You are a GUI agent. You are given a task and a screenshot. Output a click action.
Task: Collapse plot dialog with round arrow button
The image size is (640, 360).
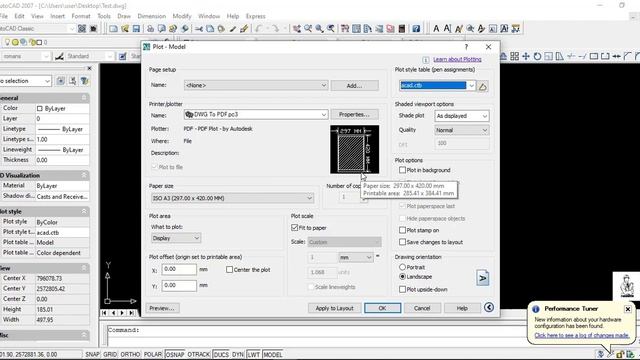pos(489,307)
